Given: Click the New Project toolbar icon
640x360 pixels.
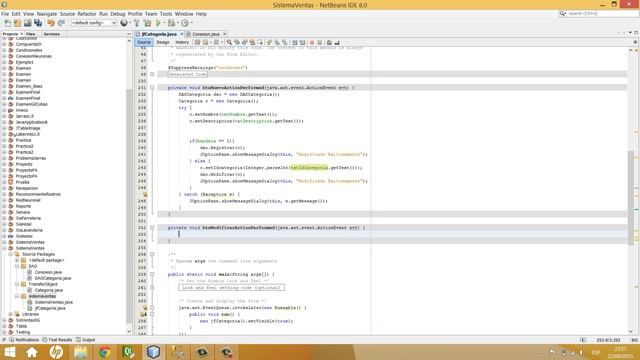Looking at the screenshot, I should (17, 23).
